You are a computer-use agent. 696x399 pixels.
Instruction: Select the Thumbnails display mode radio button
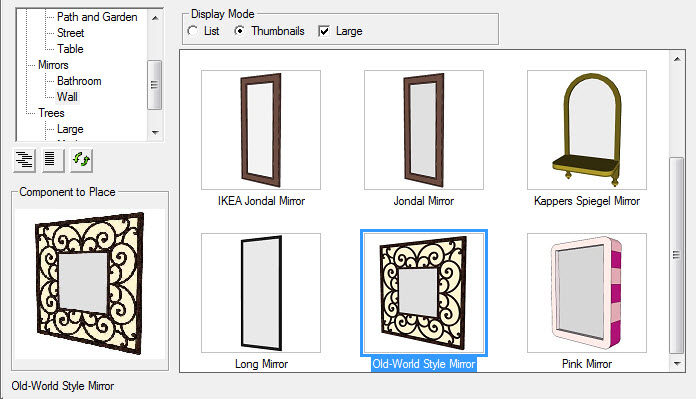pyautogui.click(x=240, y=31)
